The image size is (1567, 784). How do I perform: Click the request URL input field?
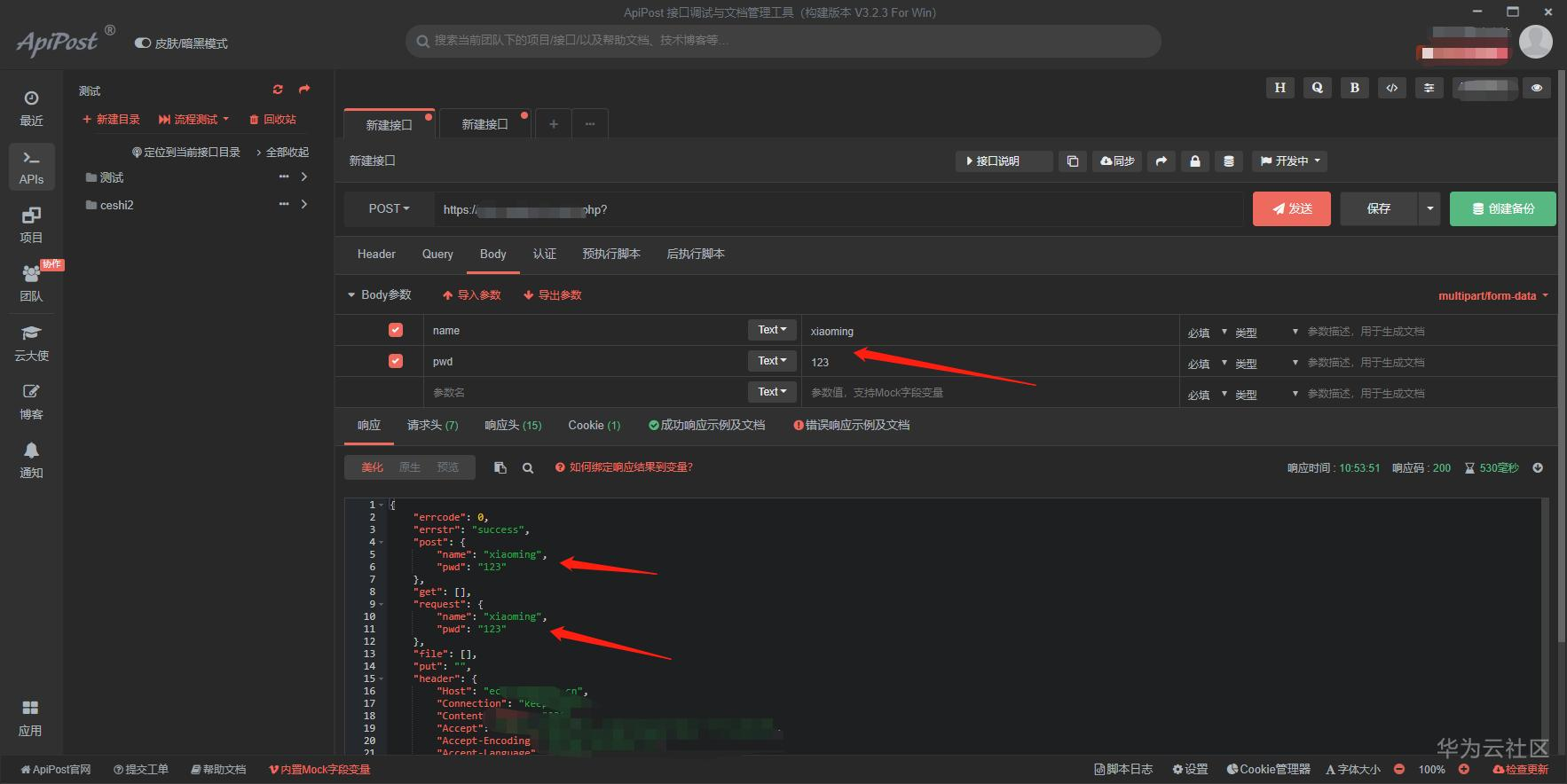839,209
